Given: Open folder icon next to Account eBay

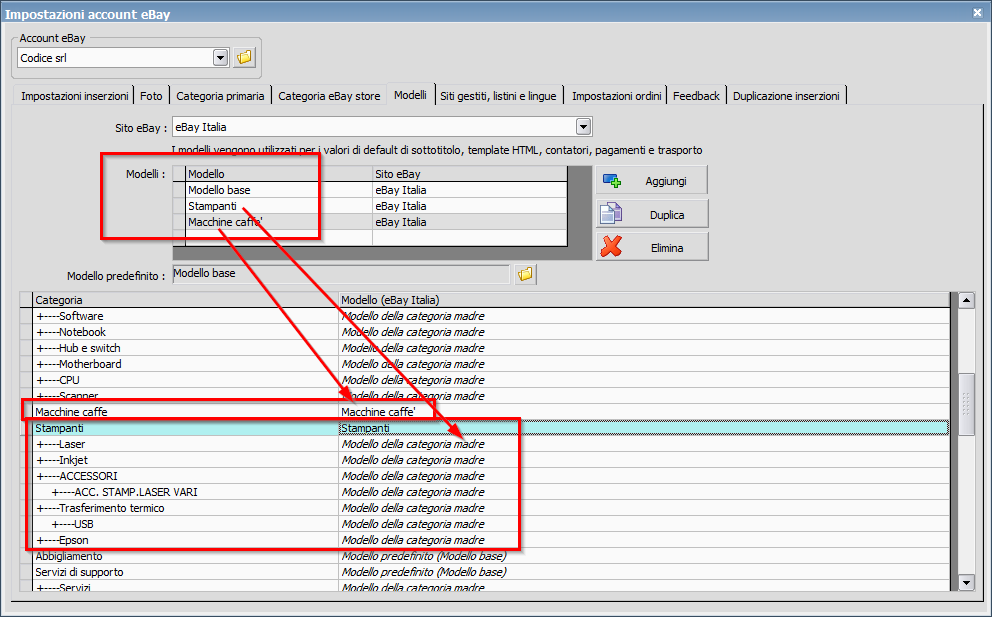Looking at the screenshot, I should tap(244, 58).
